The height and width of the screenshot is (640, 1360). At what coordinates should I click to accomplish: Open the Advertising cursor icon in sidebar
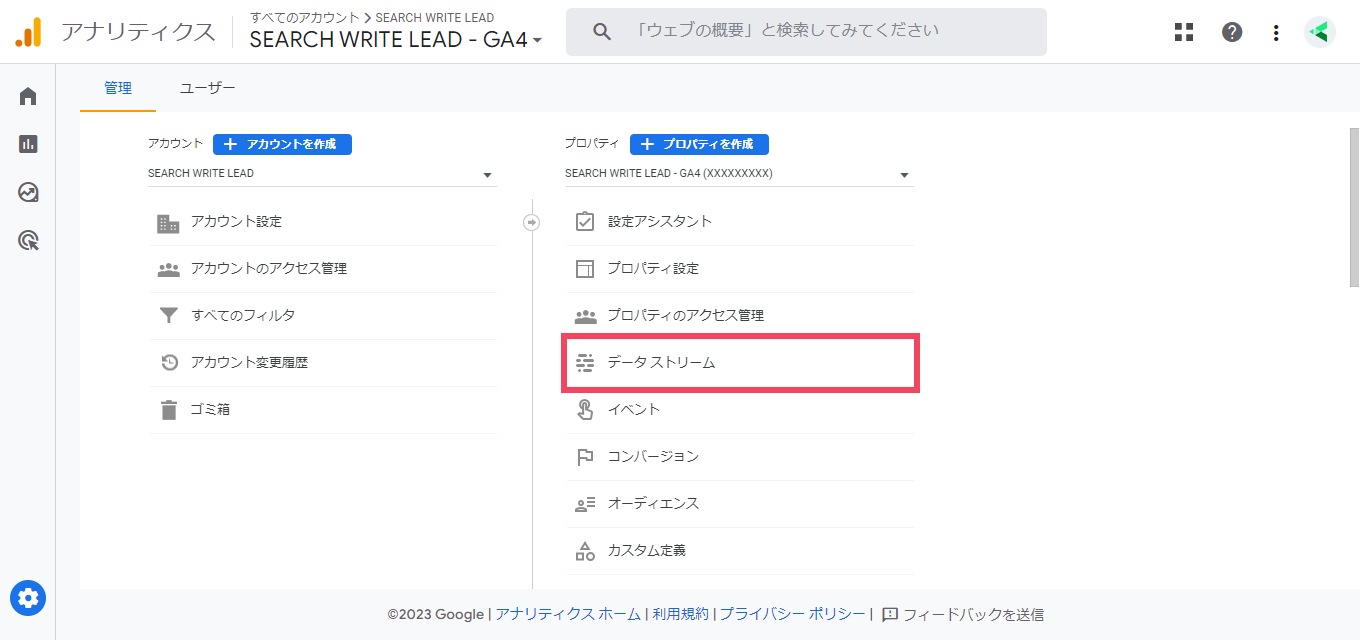tap(28, 240)
